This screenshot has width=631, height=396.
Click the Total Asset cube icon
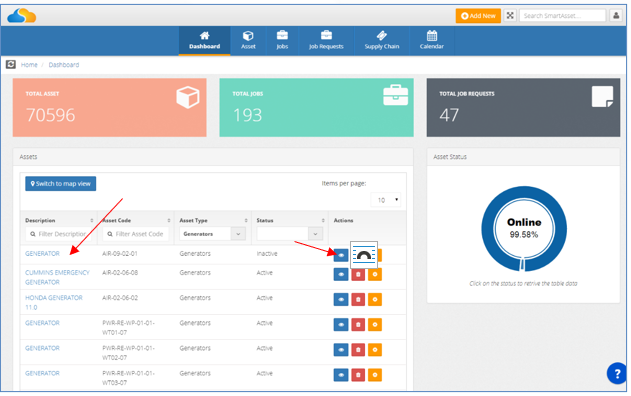tap(188, 97)
